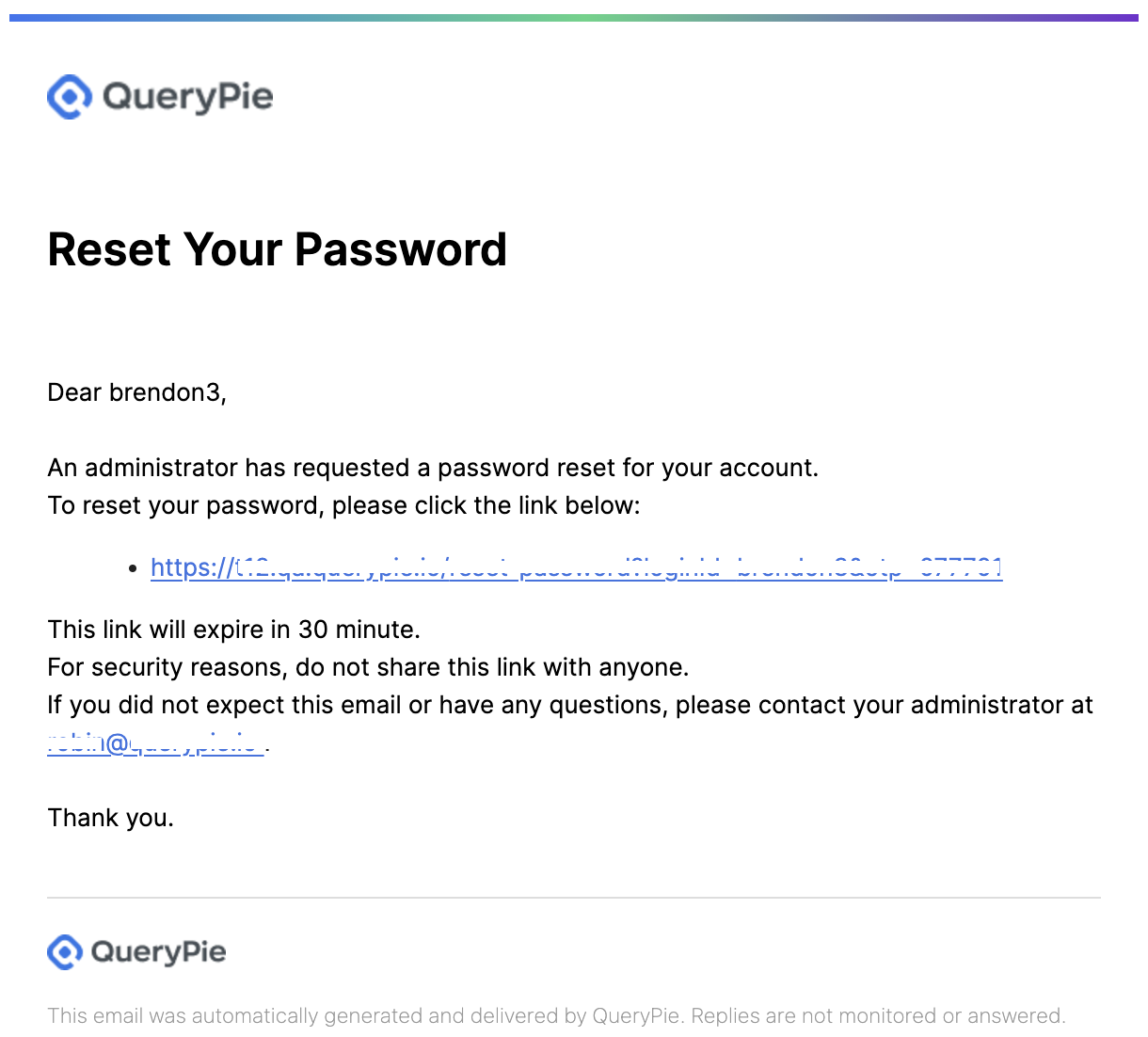Click the QueryPie wordmark in header
The image size is (1148, 1037).
coord(187,97)
